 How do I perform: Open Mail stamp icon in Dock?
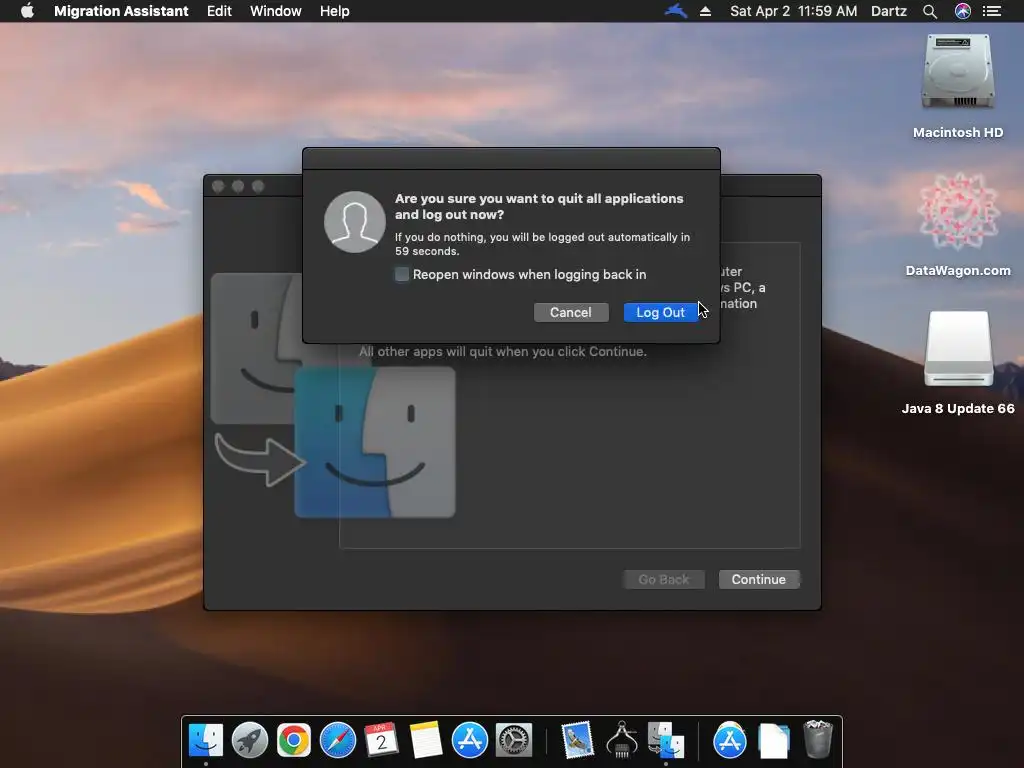click(x=577, y=740)
